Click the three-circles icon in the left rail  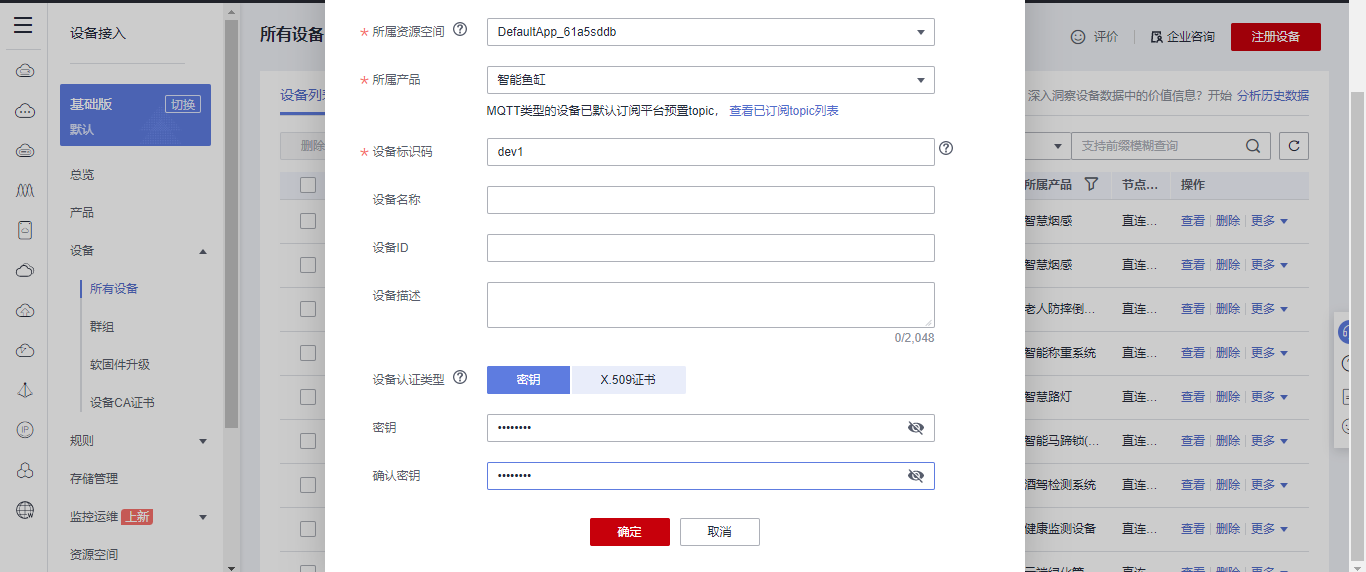point(25,470)
